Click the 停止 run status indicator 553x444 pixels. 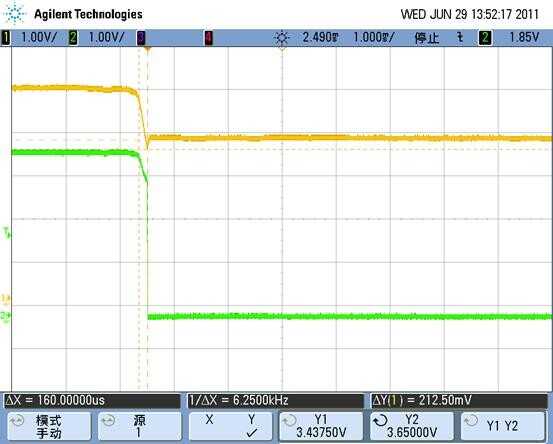427,38
